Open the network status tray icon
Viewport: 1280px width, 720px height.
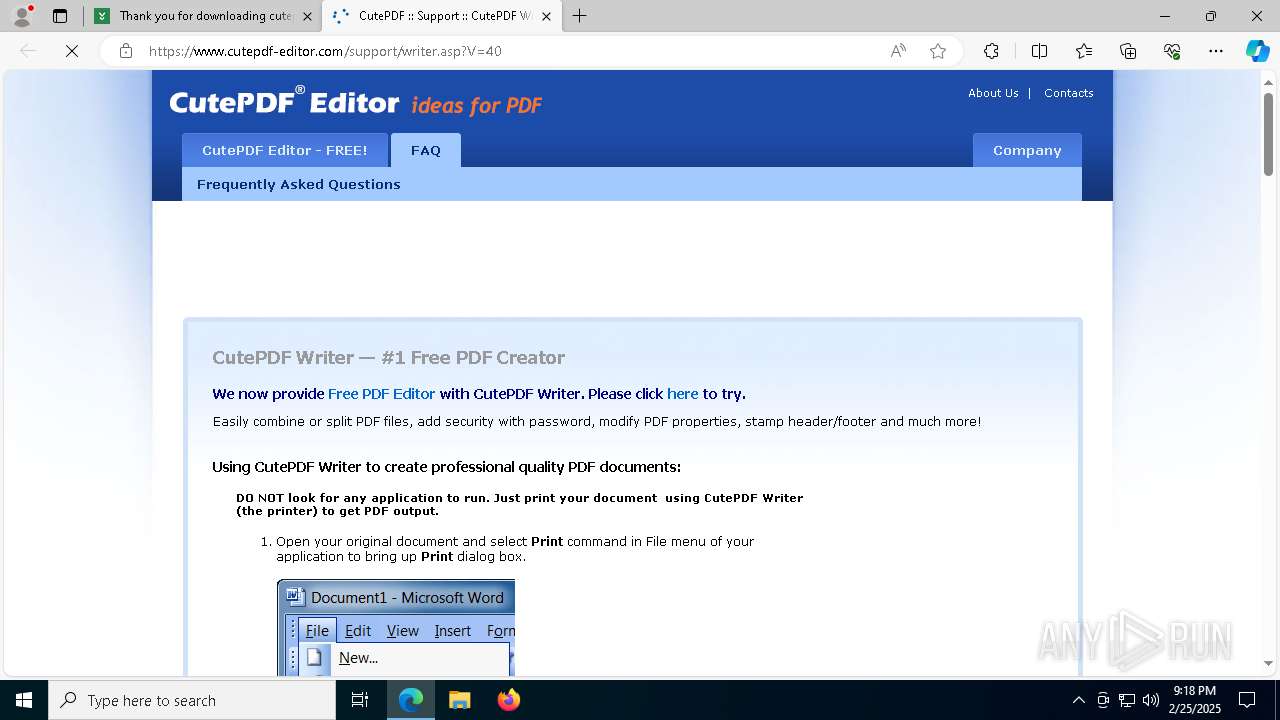coord(1127,700)
